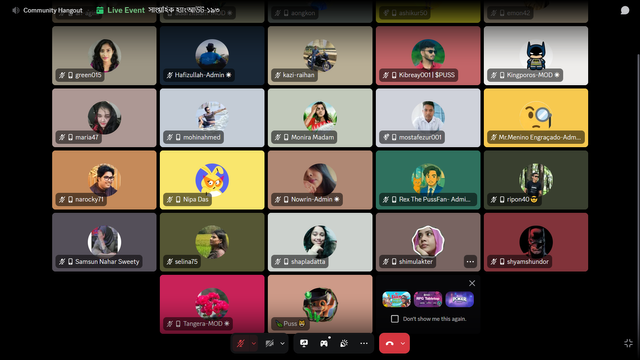Screen dimensions: 640x360
Task: Expand camera options chevron
Action: [282, 344]
